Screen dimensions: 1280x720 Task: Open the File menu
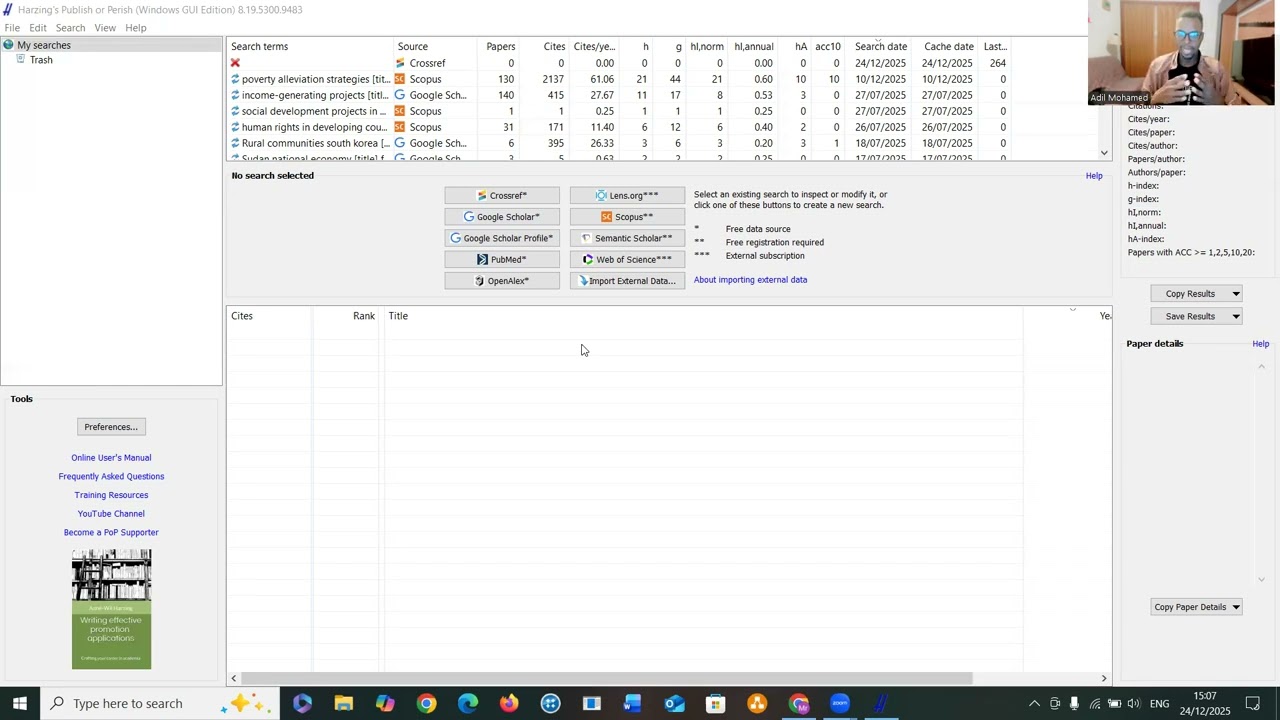pyautogui.click(x=12, y=28)
